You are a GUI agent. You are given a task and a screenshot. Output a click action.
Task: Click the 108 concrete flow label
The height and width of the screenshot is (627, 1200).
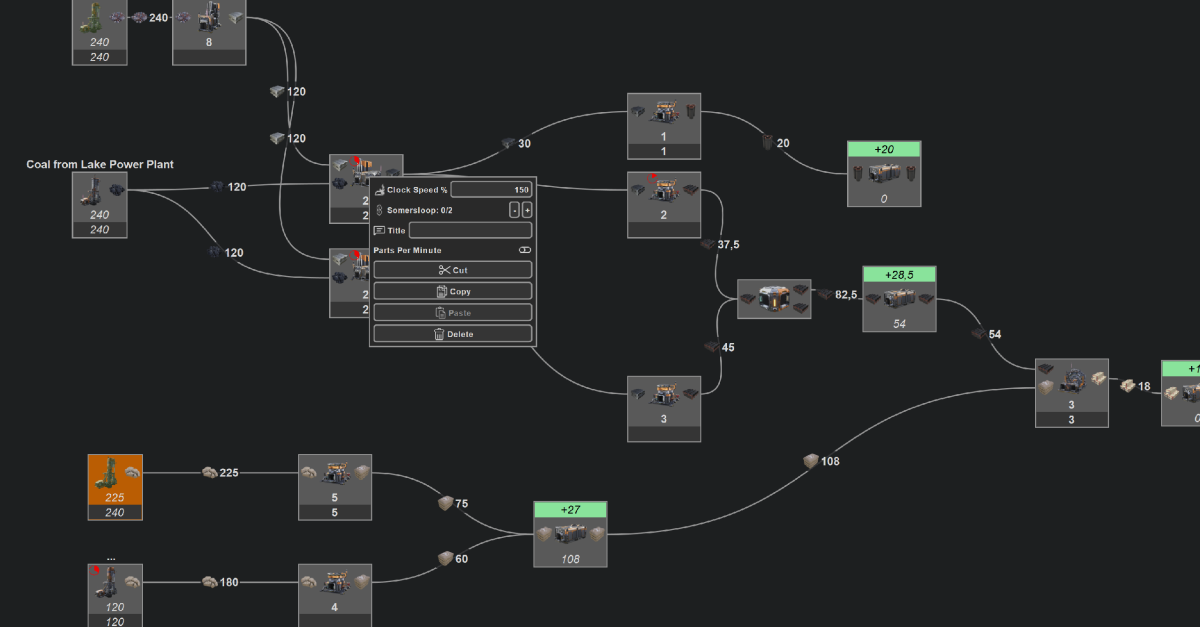[830, 461]
